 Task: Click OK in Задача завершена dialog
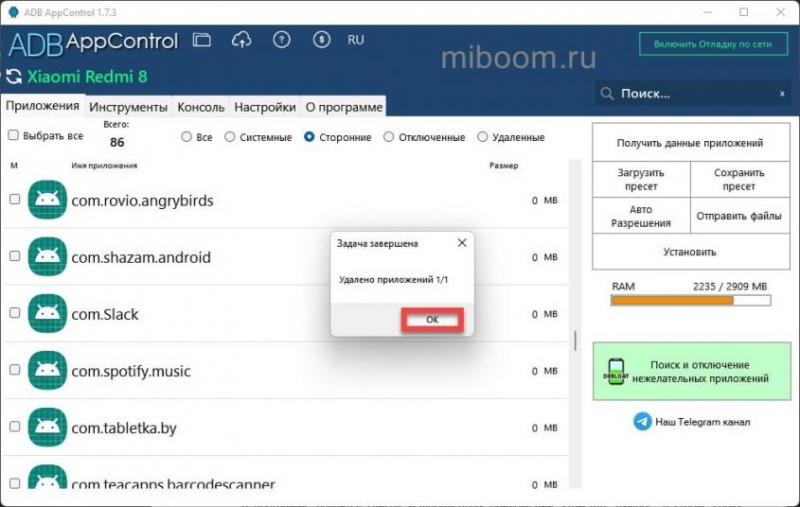(x=432, y=320)
